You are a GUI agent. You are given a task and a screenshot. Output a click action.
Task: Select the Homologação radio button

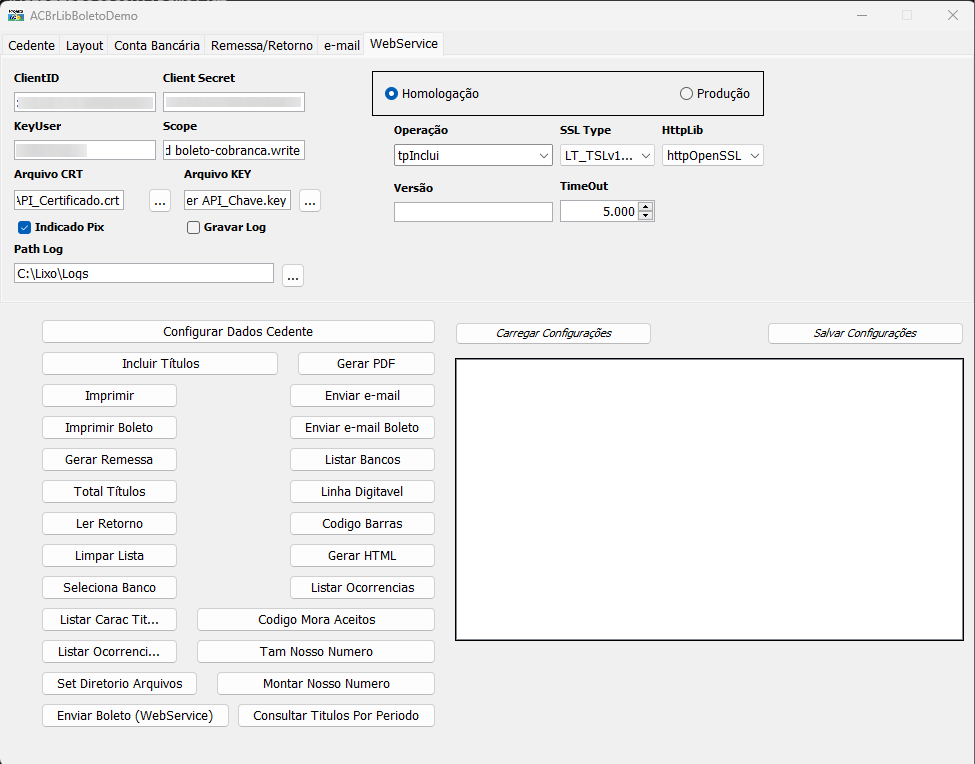(391, 94)
